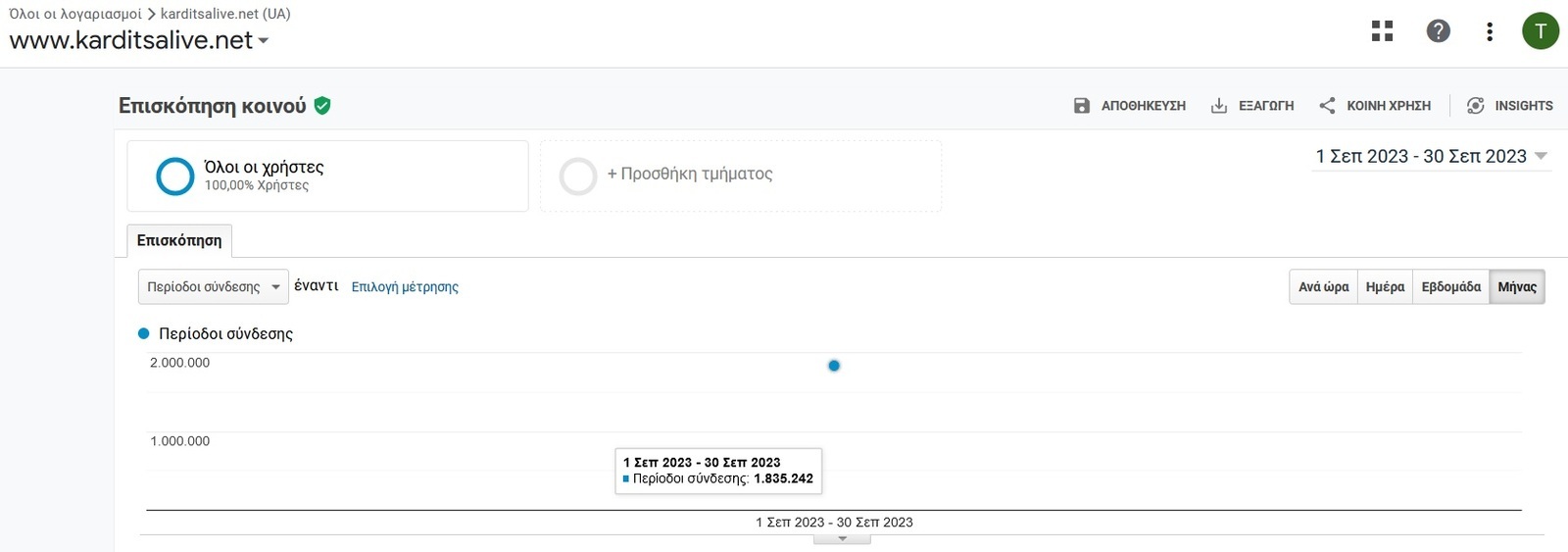Click the x-axis label 1 Σεπ 2023 - 30 Σεπ 2023
The width and height of the screenshot is (1568, 552).
834,523
